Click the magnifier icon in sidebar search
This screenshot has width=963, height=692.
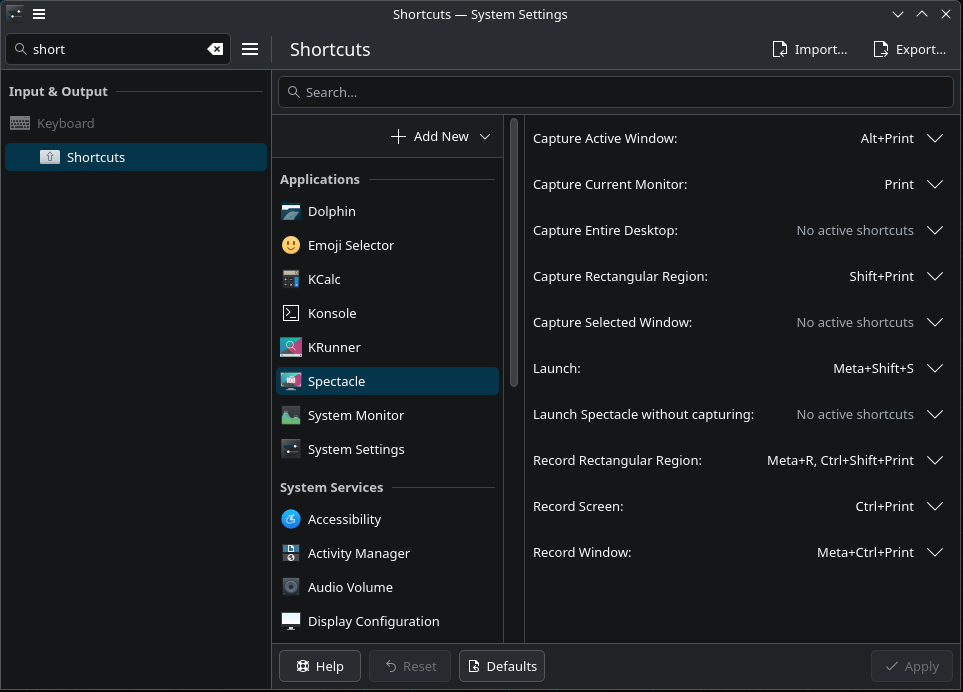(x=21, y=49)
